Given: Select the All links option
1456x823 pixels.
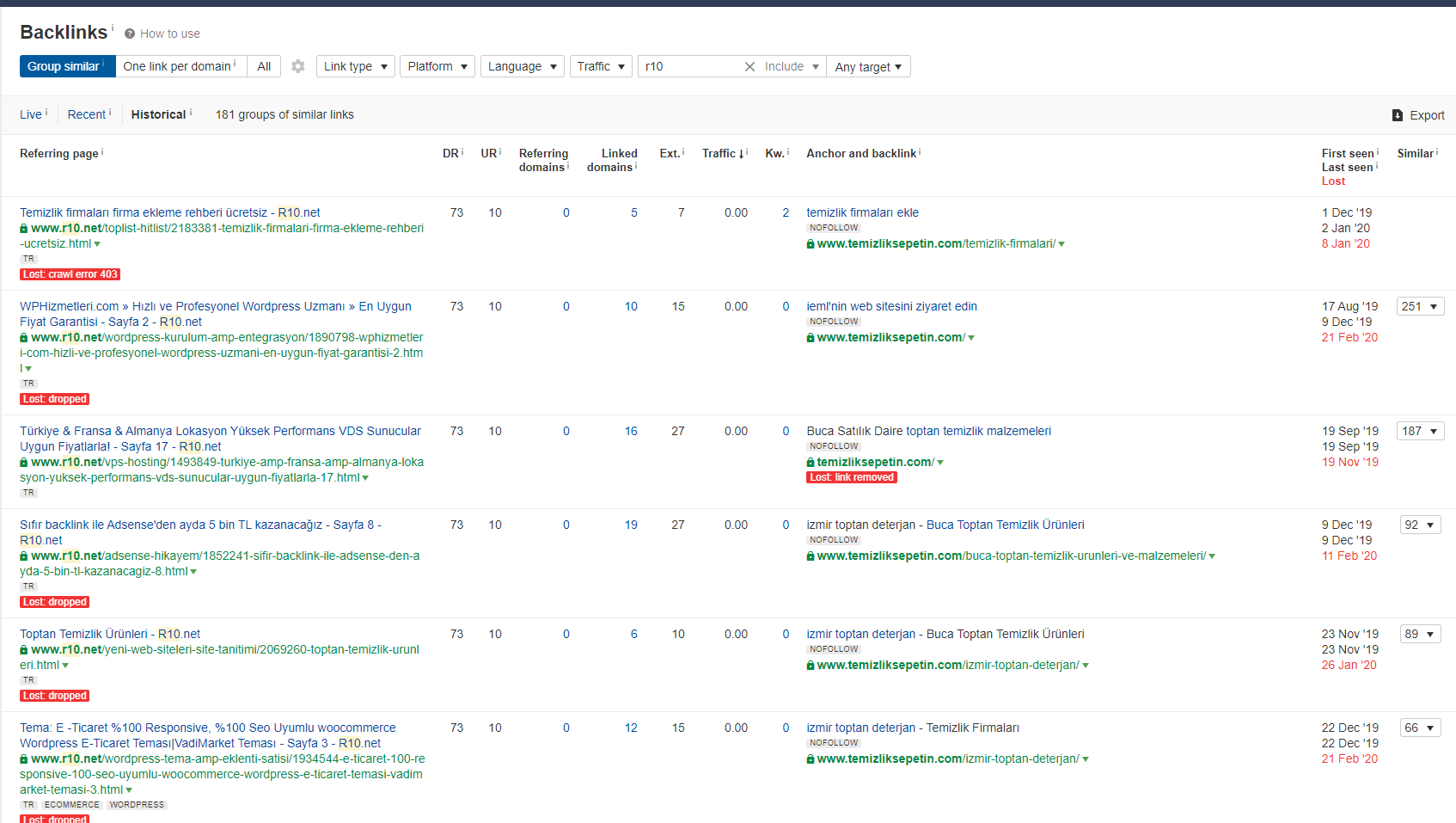Looking at the screenshot, I should coord(264,66).
